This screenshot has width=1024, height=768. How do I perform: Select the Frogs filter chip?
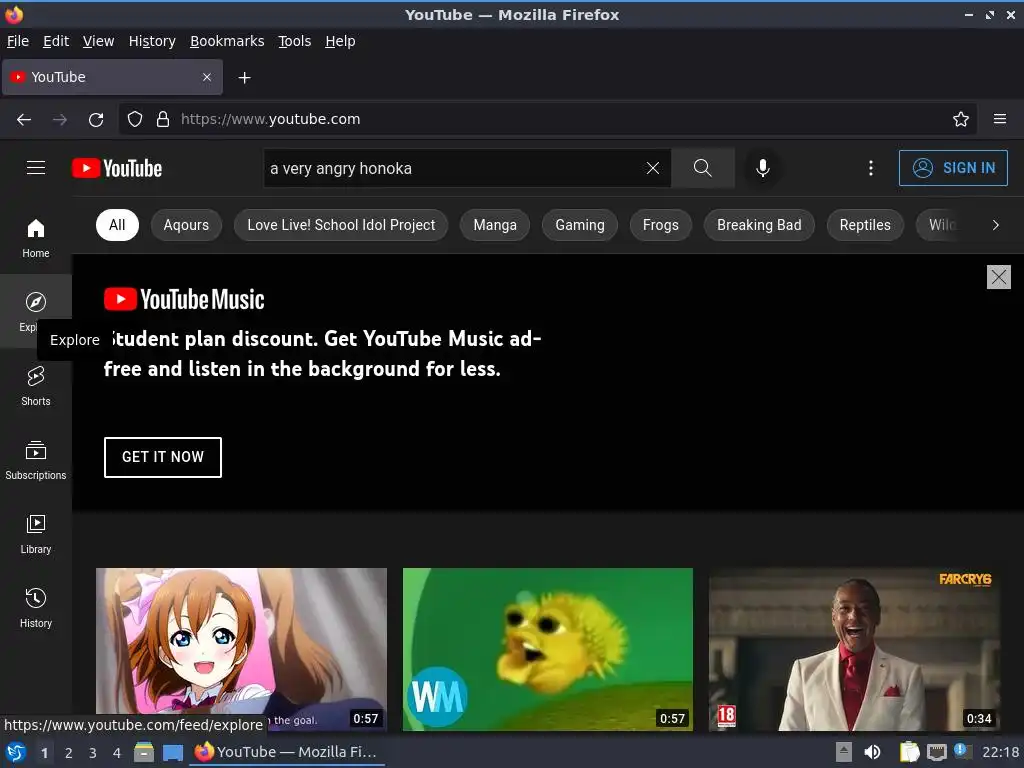tap(660, 225)
